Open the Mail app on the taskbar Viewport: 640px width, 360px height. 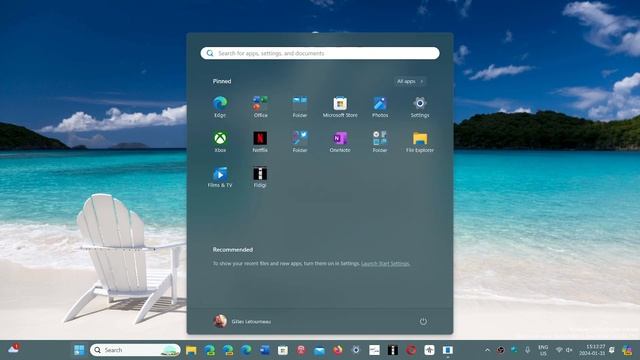319,350
